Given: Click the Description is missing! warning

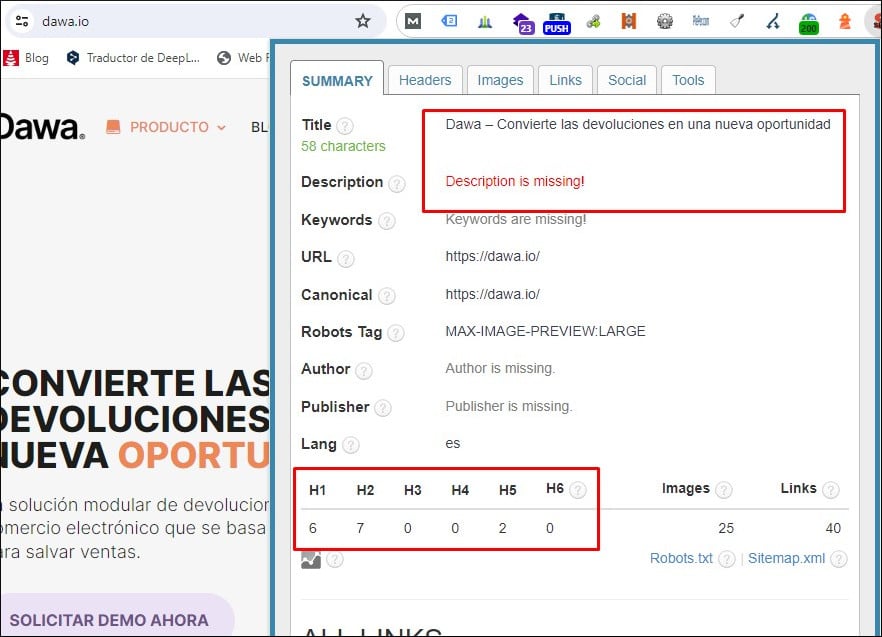Looking at the screenshot, I should point(515,181).
